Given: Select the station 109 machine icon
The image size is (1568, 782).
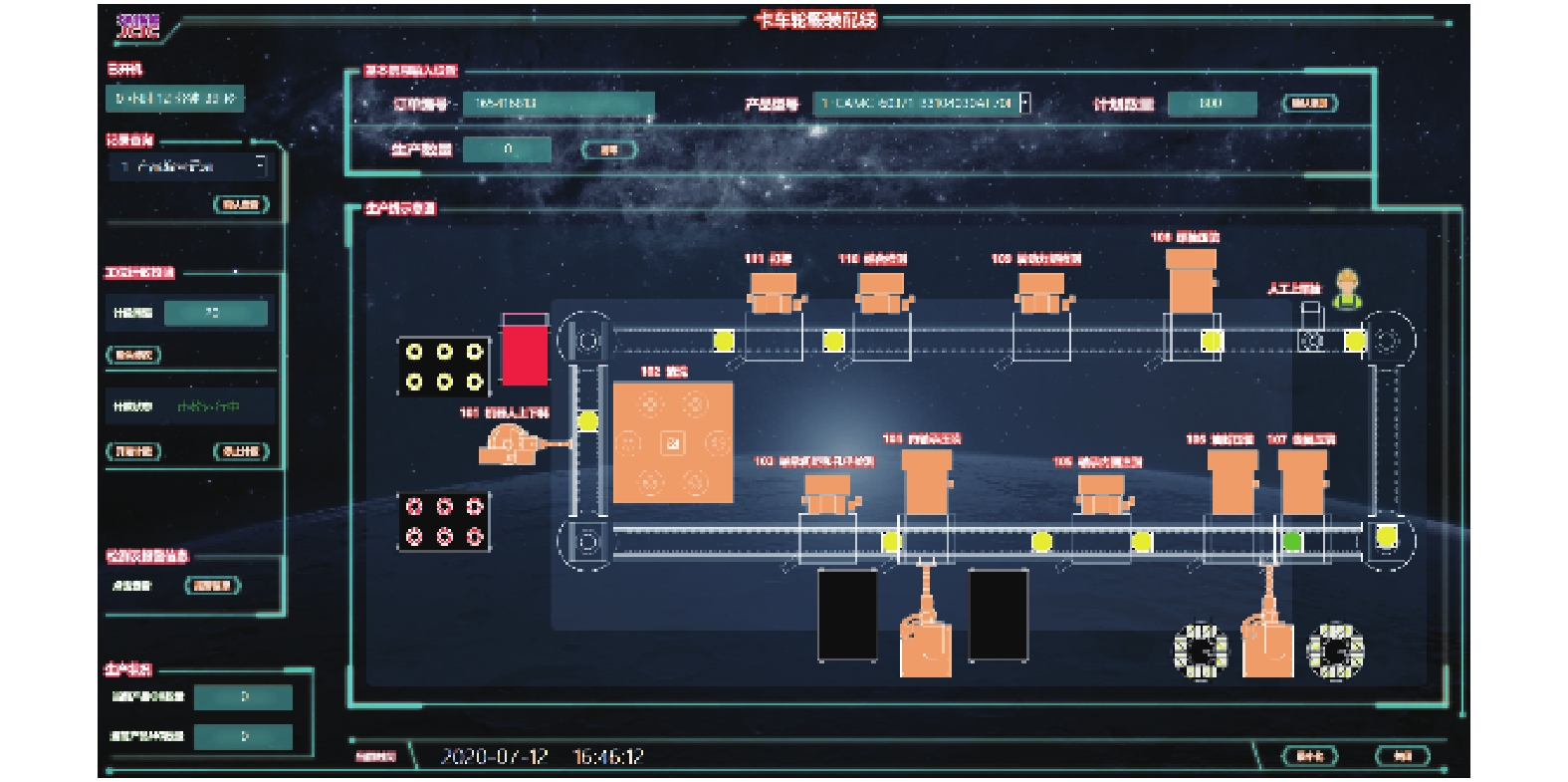Looking at the screenshot, I should [1041, 293].
